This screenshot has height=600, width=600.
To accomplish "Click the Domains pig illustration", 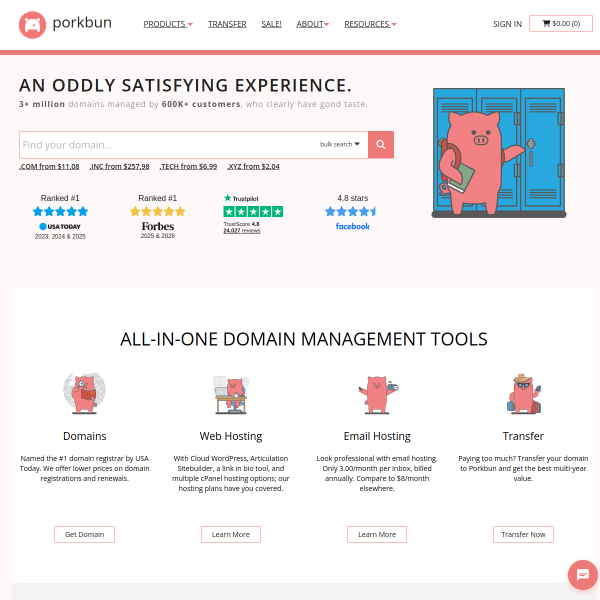I will pos(85,393).
